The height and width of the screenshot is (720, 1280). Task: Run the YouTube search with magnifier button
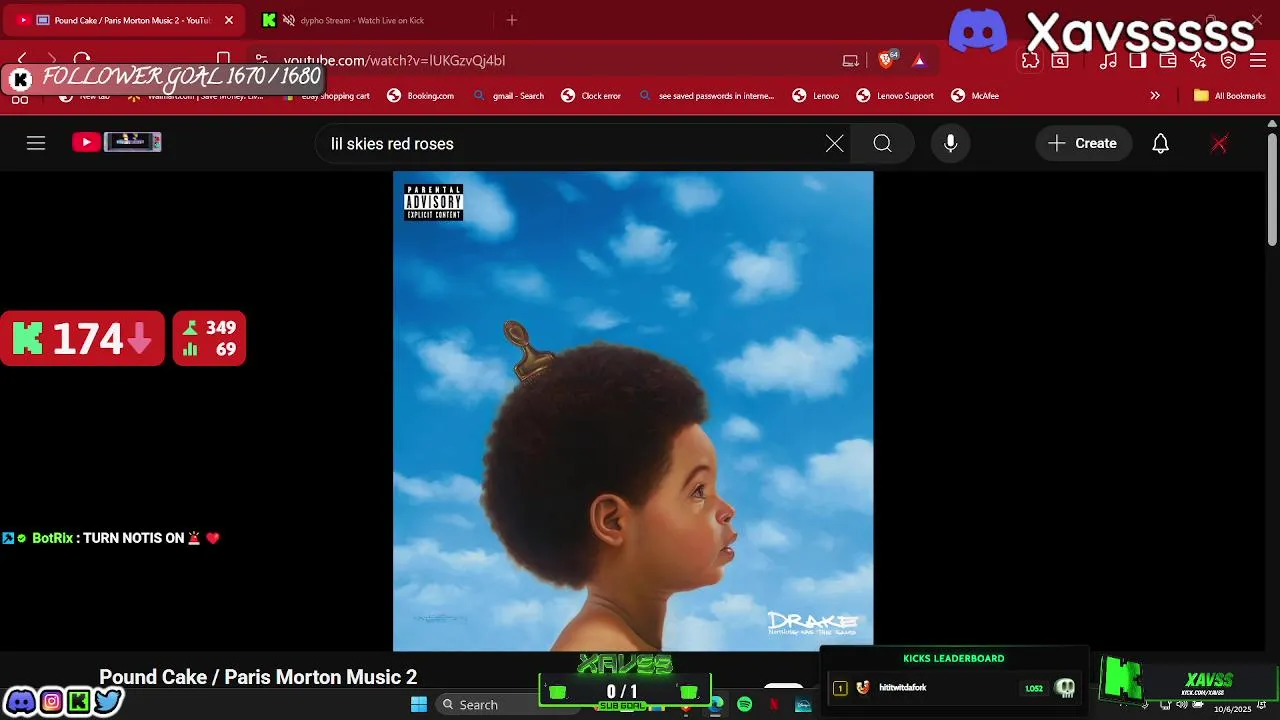tap(882, 144)
